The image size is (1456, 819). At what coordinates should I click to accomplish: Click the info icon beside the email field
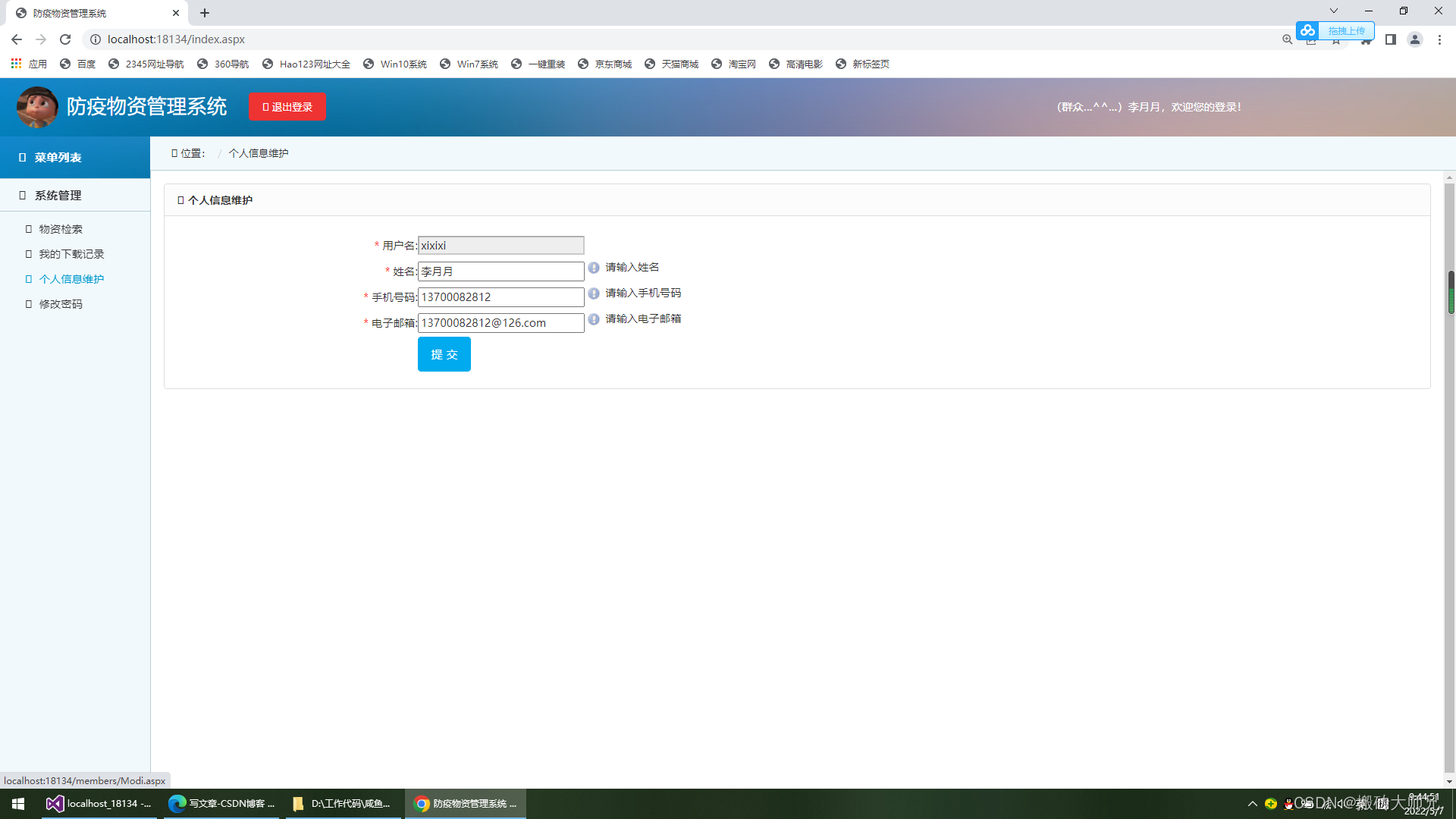click(594, 319)
